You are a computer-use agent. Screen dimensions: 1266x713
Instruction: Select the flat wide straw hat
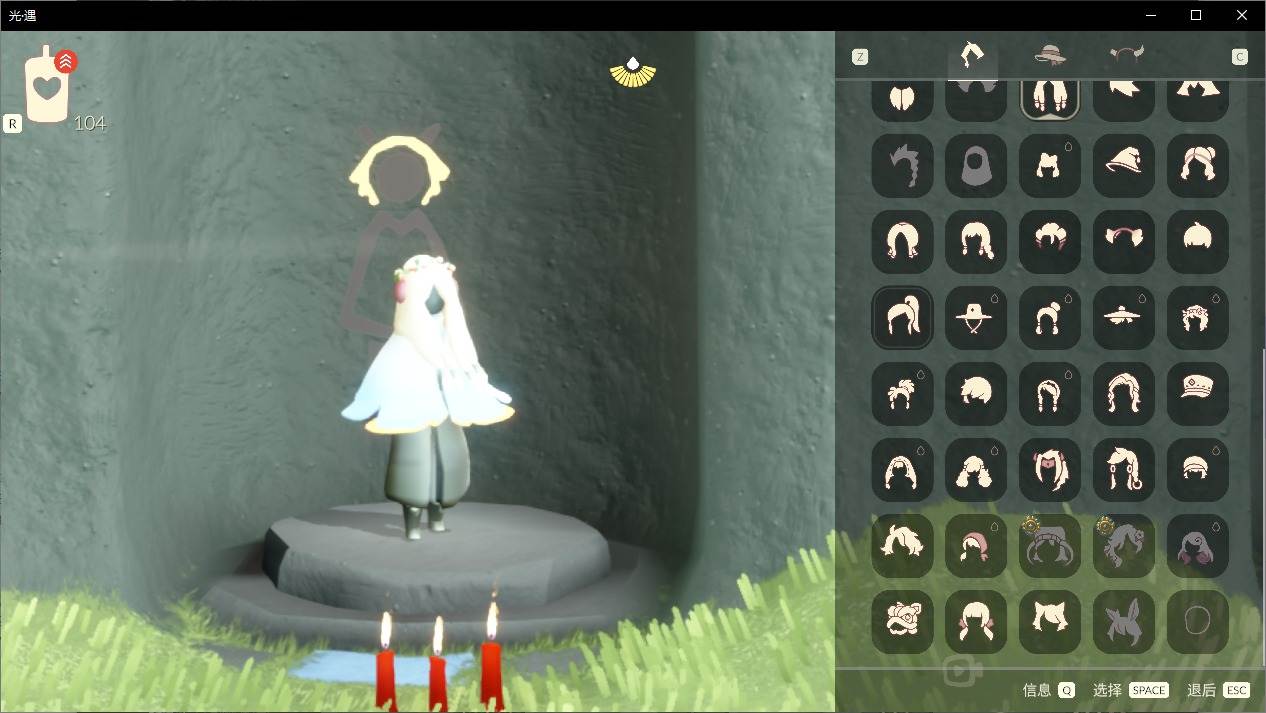[x=1124, y=318]
